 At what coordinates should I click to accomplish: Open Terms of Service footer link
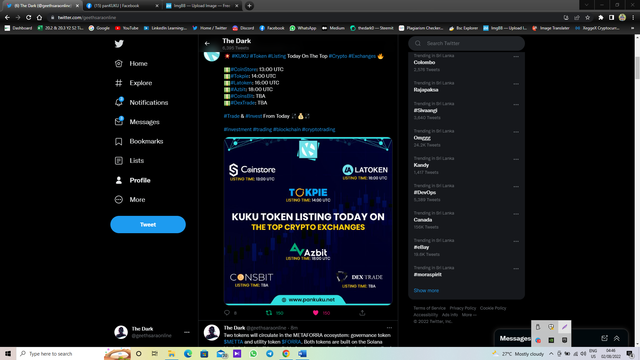tap(429, 308)
